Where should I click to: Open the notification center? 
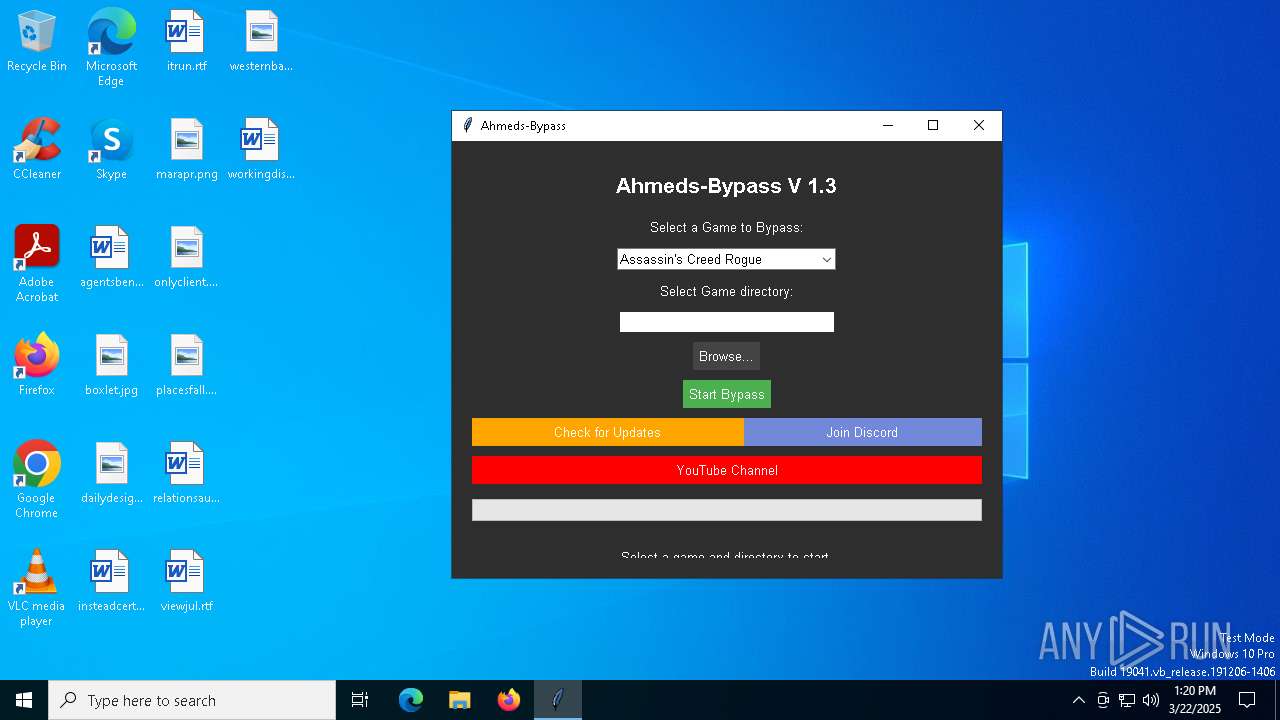click(x=1247, y=700)
